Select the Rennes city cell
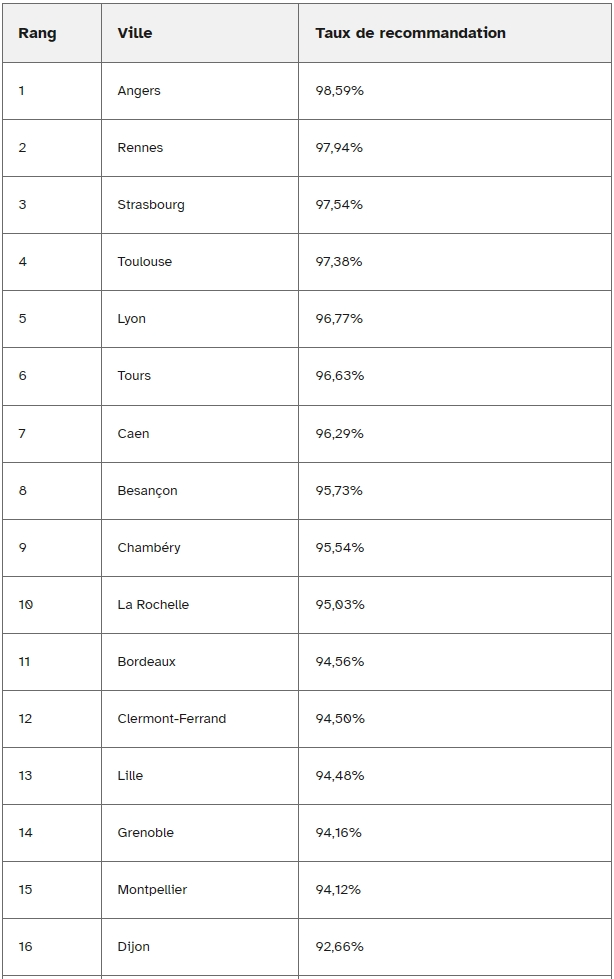The height and width of the screenshot is (979, 614). [200, 148]
